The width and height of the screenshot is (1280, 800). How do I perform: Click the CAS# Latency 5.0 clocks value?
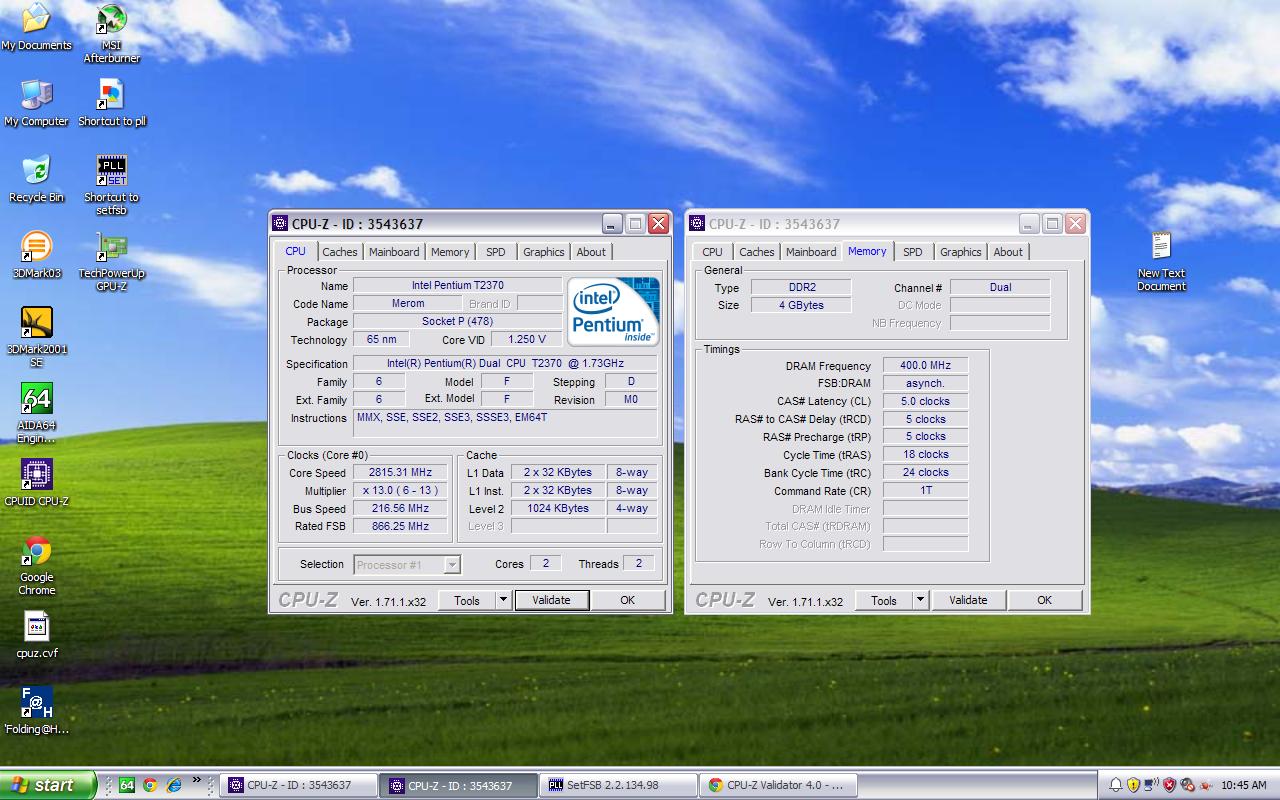pos(925,401)
